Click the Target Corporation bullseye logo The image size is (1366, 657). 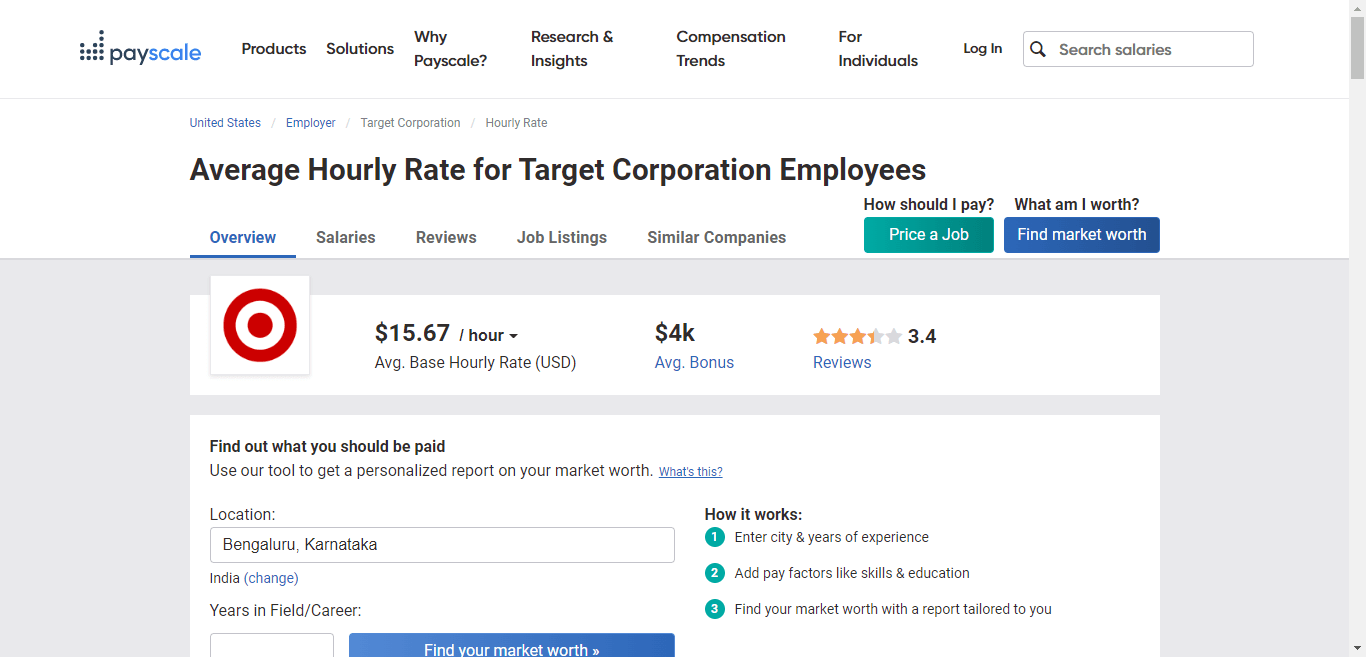click(x=260, y=325)
